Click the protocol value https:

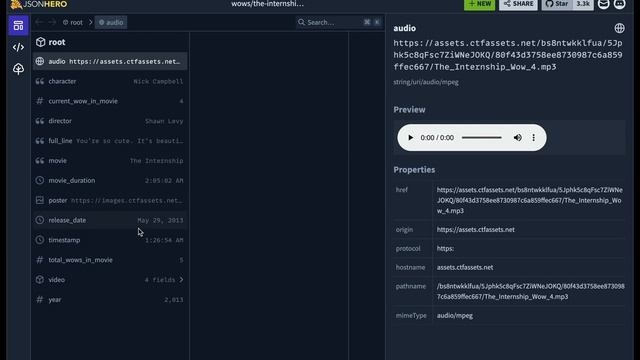point(445,248)
